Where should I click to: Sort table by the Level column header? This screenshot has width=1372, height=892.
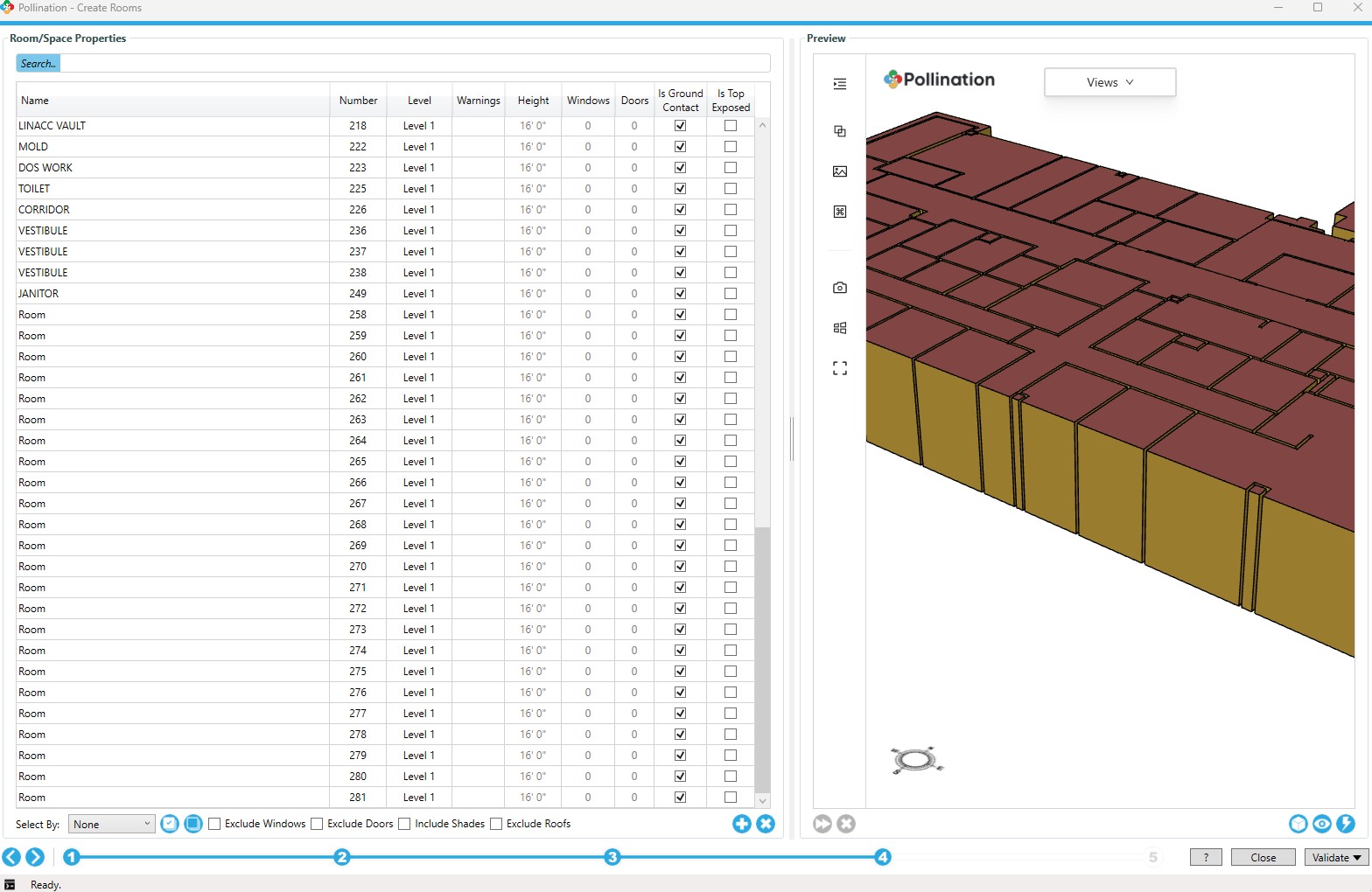click(419, 101)
